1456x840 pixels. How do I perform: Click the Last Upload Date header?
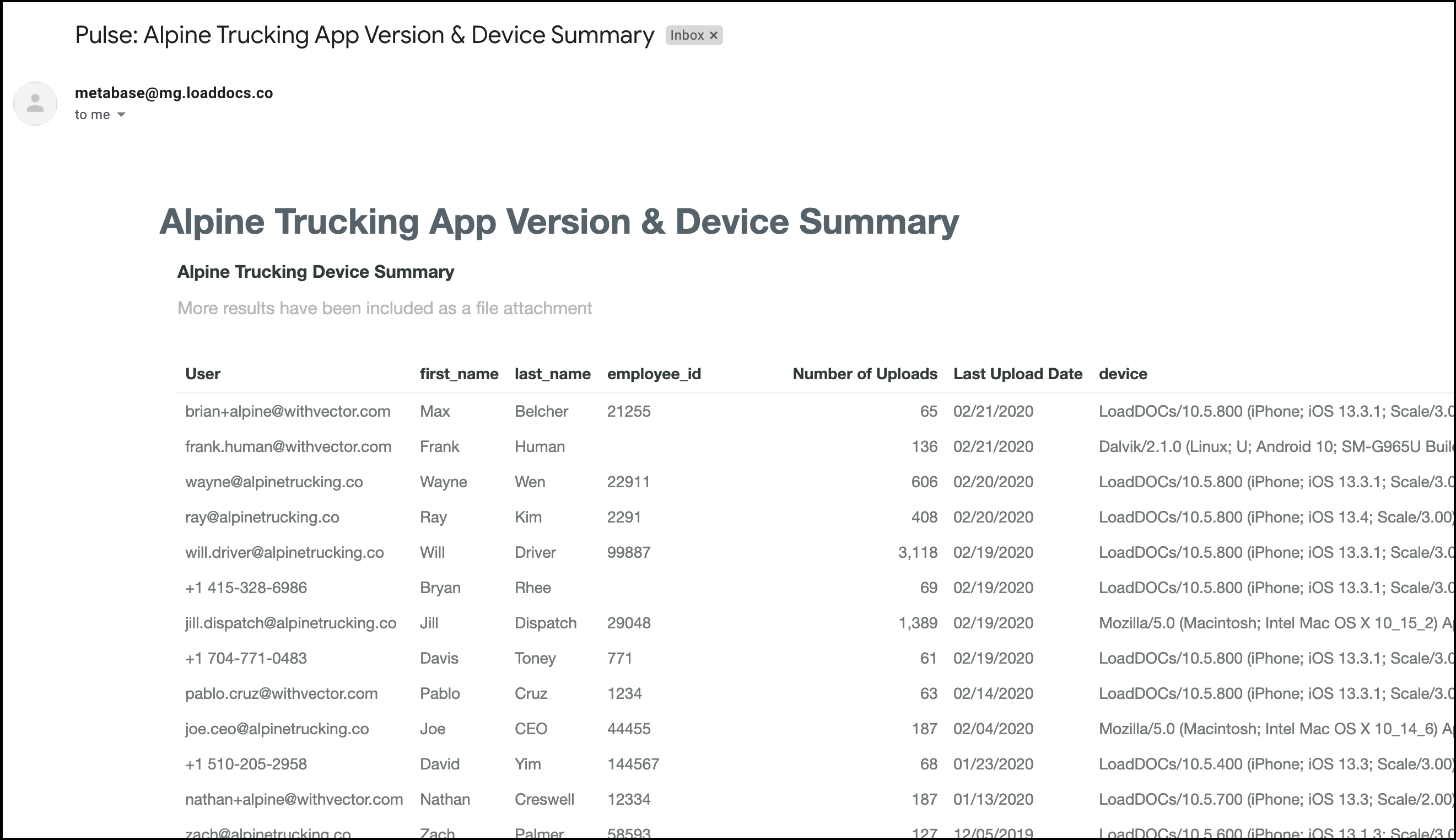click(1017, 374)
